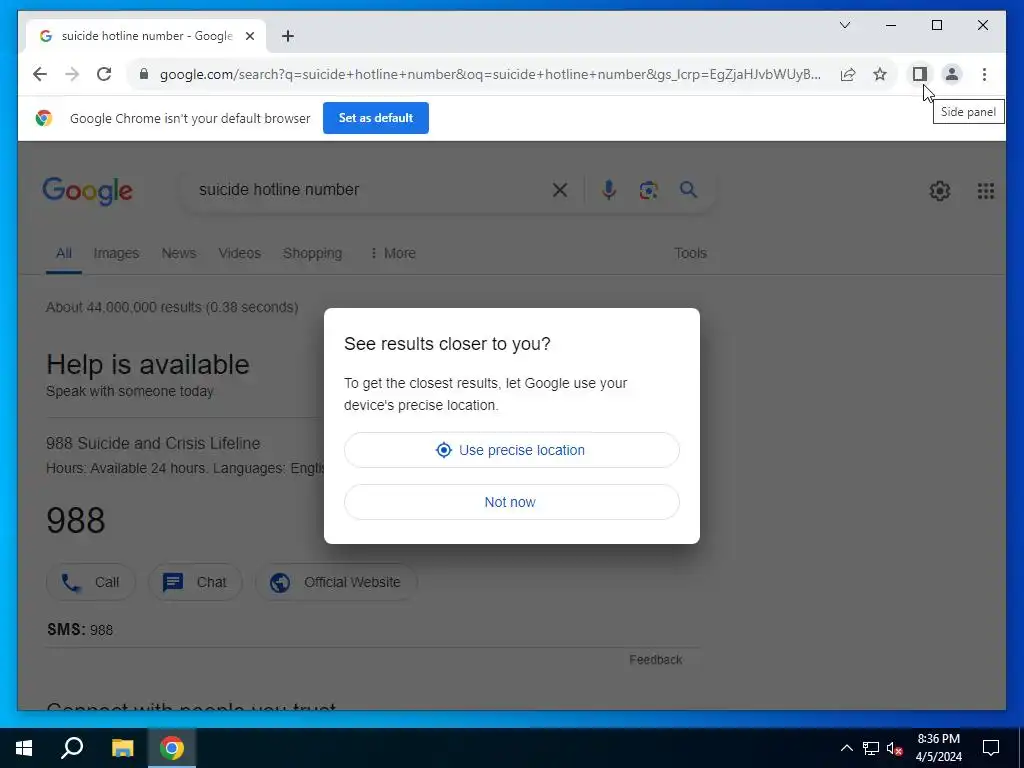Open the Chrome profile menu
Screen dimensions: 1024x768
[x=952, y=74]
